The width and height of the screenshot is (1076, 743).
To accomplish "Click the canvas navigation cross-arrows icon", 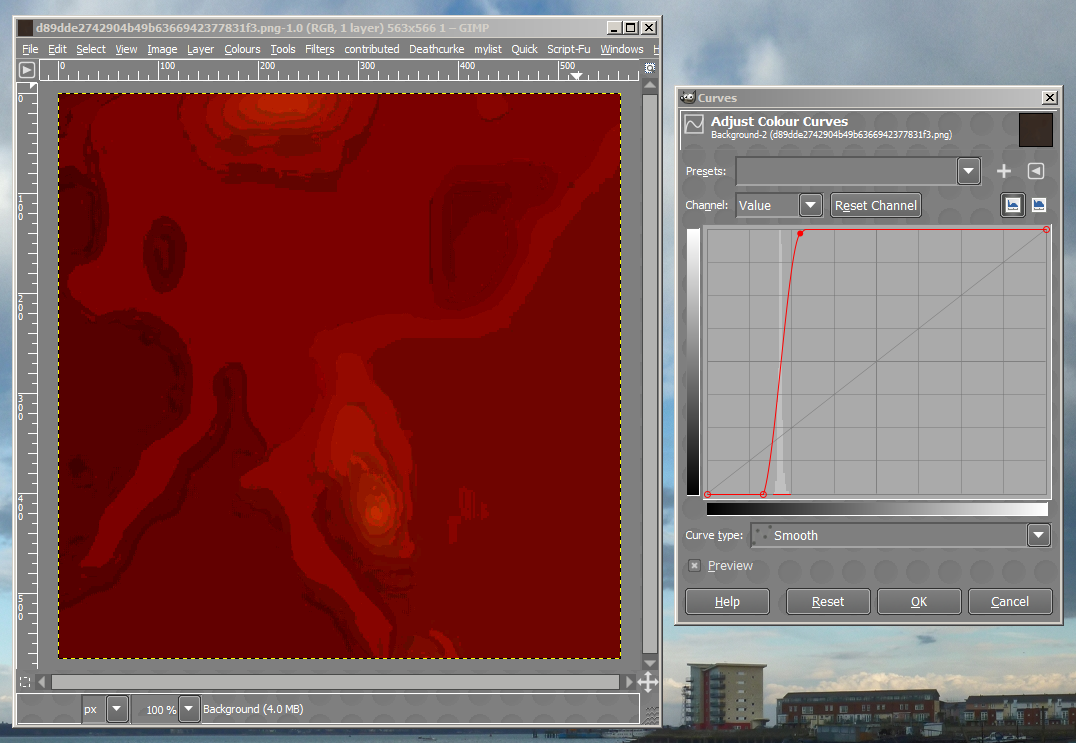I will (x=647, y=682).
